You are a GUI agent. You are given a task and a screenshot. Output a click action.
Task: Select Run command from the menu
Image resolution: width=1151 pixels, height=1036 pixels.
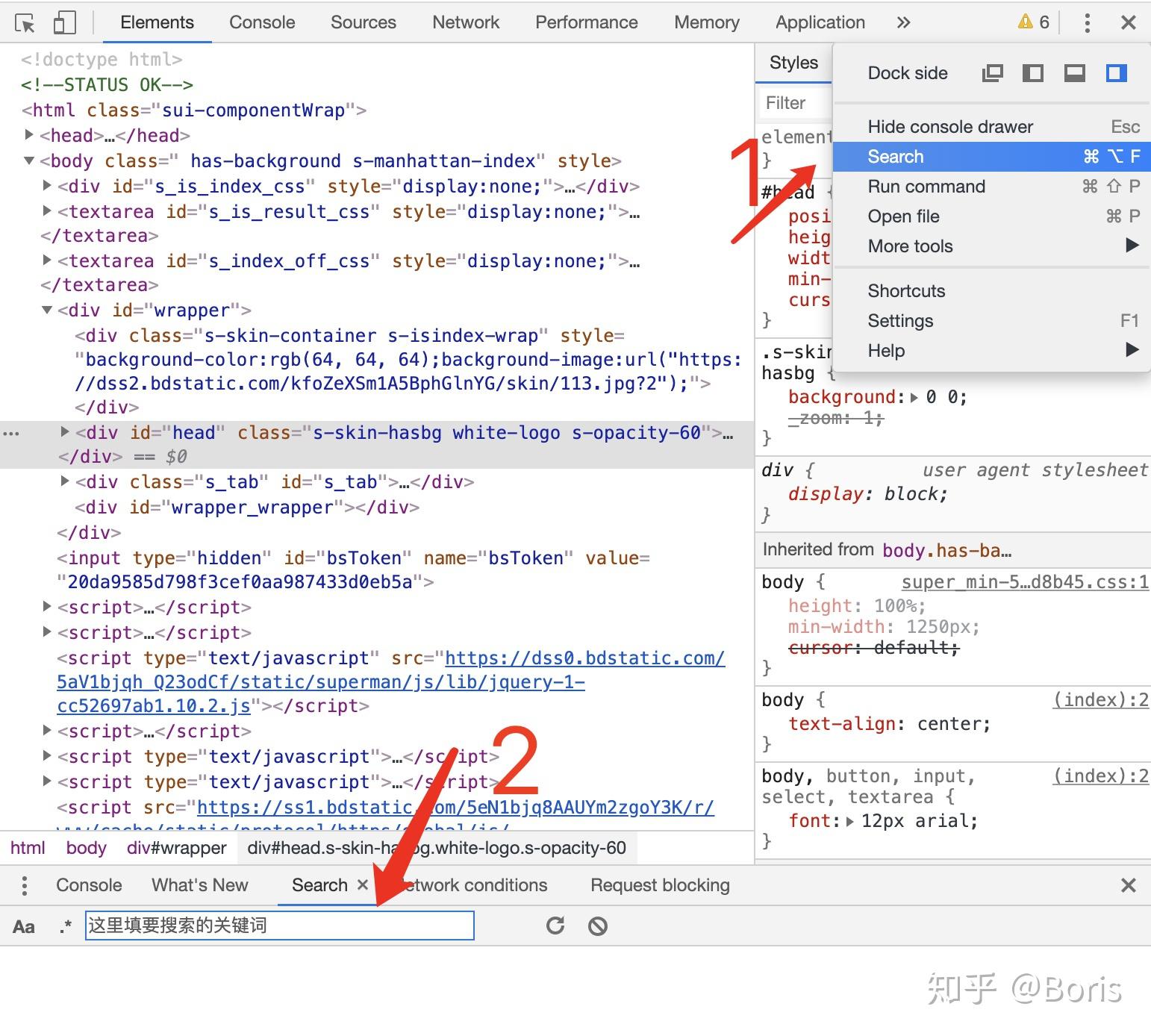tap(926, 187)
